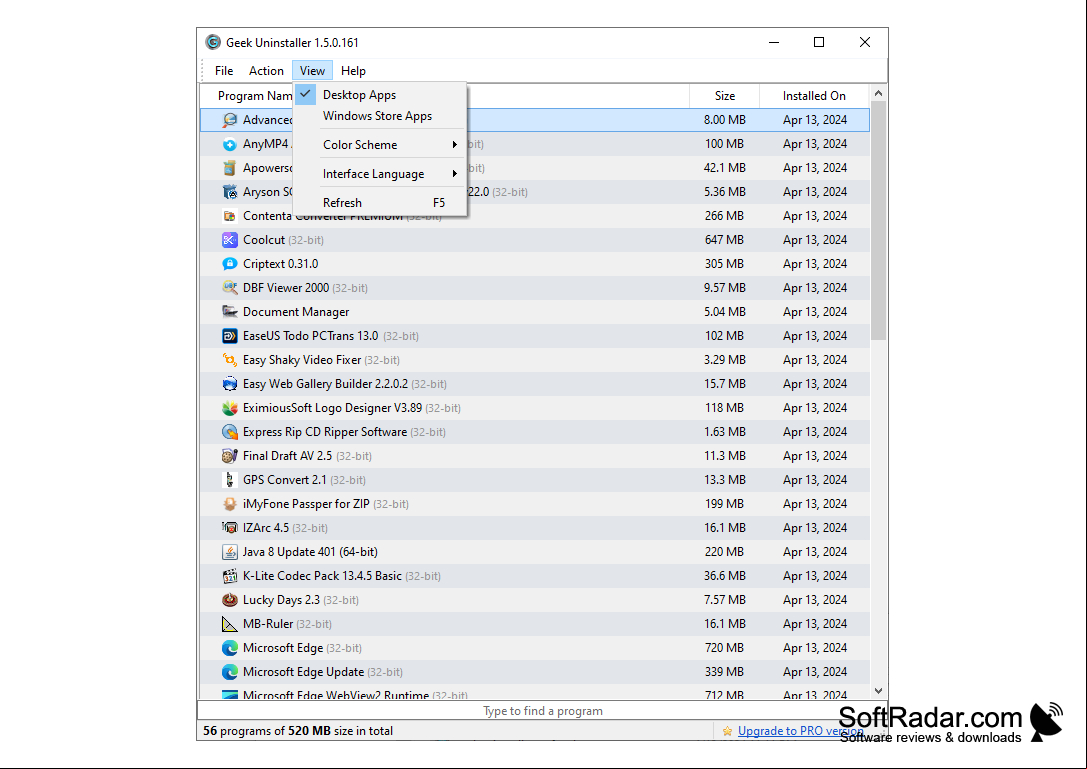1087x769 pixels.
Task: Sort by the Program Name column header
Action: point(255,96)
